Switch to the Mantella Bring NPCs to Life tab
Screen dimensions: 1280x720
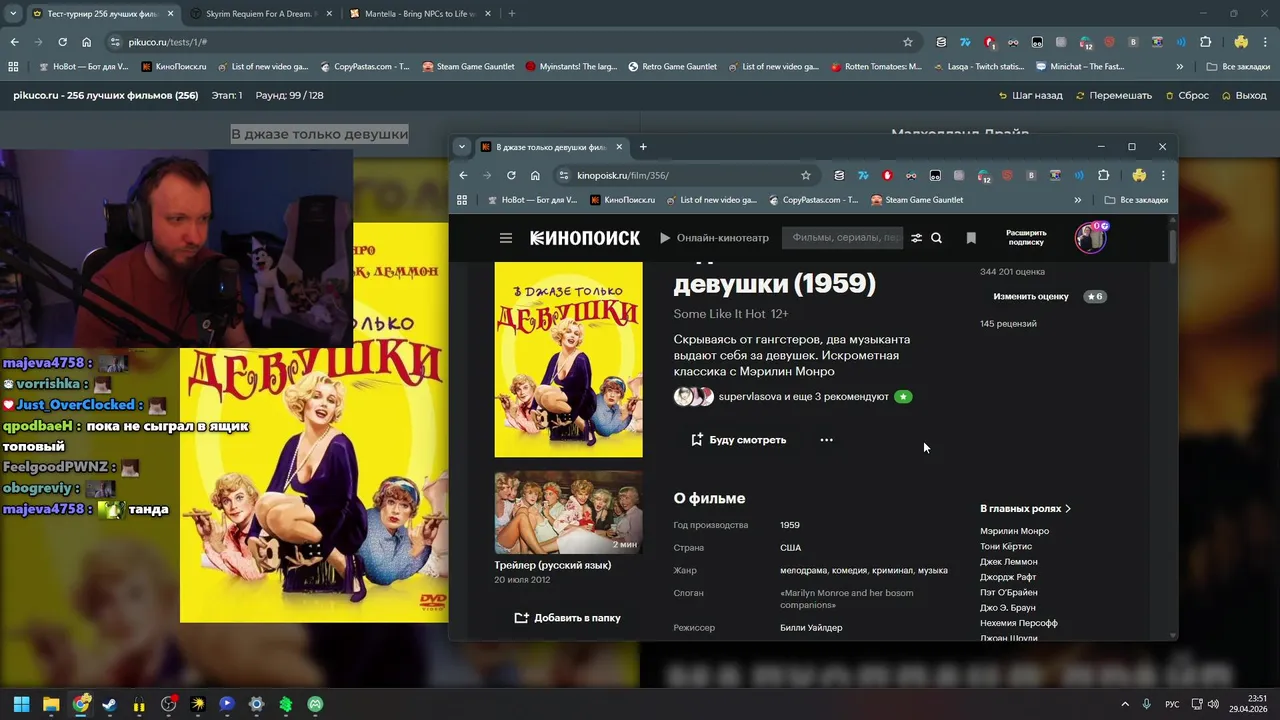tap(420, 14)
